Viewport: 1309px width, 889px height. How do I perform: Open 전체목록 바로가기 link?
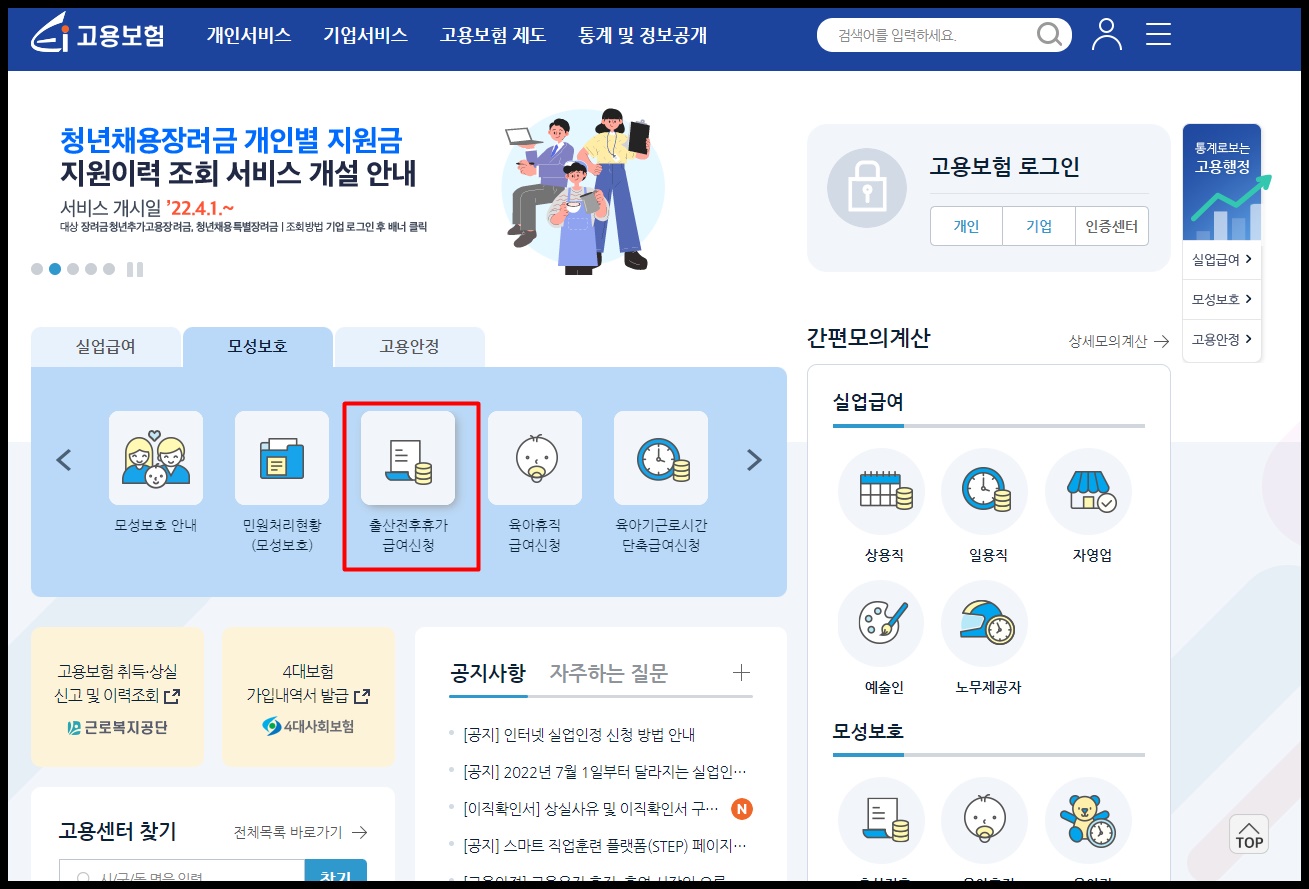point(301,832)
